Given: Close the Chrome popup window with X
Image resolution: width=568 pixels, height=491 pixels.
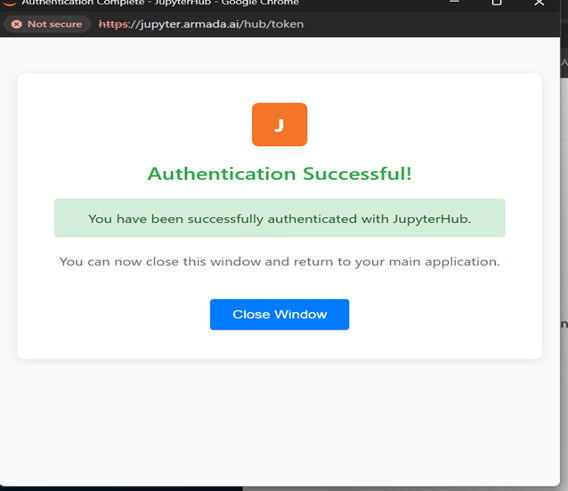Looking at the screenshot, I should (x=539, y=2).
